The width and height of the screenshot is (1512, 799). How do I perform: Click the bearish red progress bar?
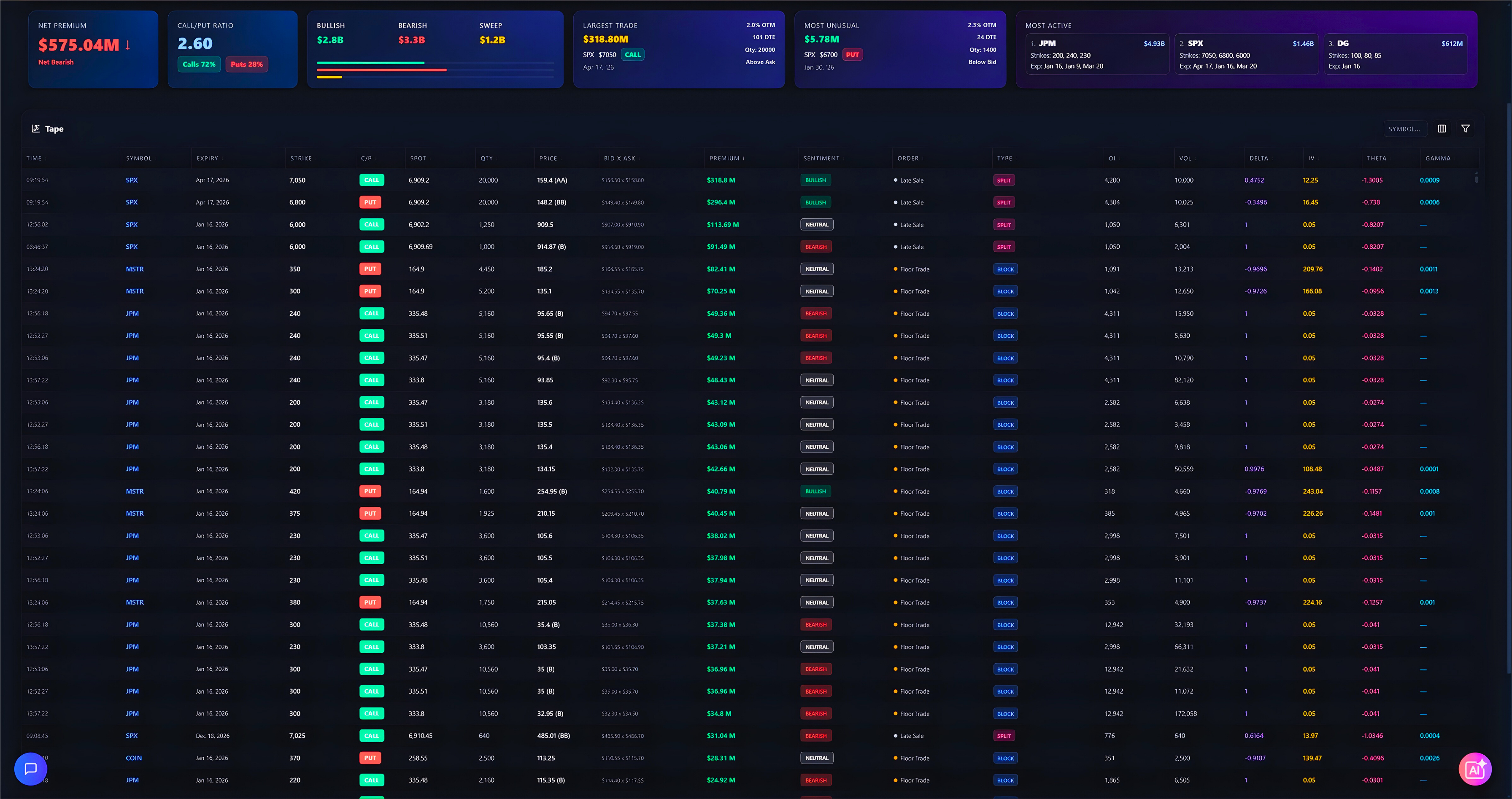381,70
